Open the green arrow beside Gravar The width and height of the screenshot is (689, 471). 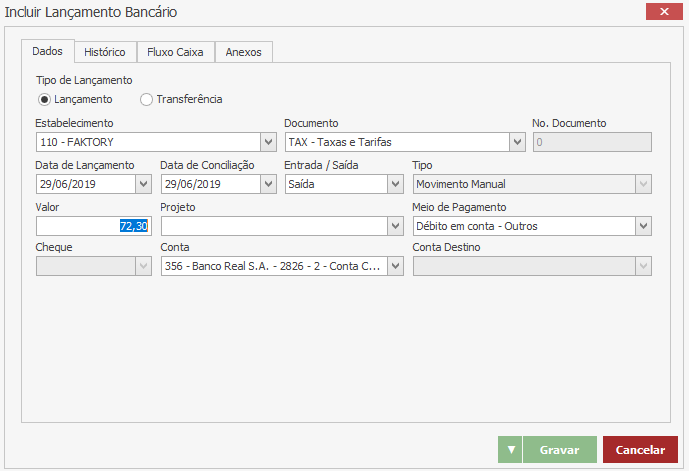[x=510, y=450]
